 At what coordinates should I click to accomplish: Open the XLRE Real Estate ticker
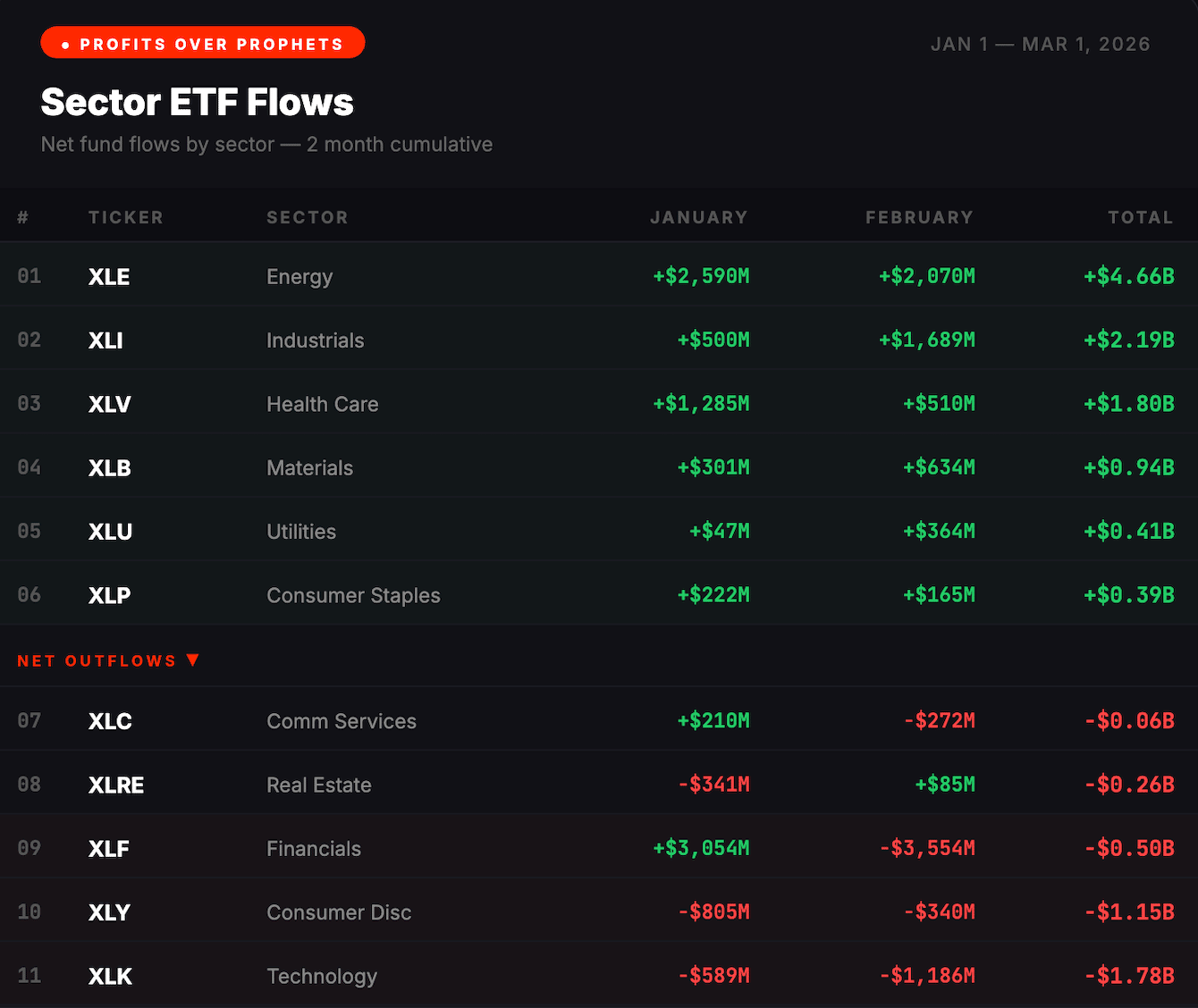[x=116, y=785]
